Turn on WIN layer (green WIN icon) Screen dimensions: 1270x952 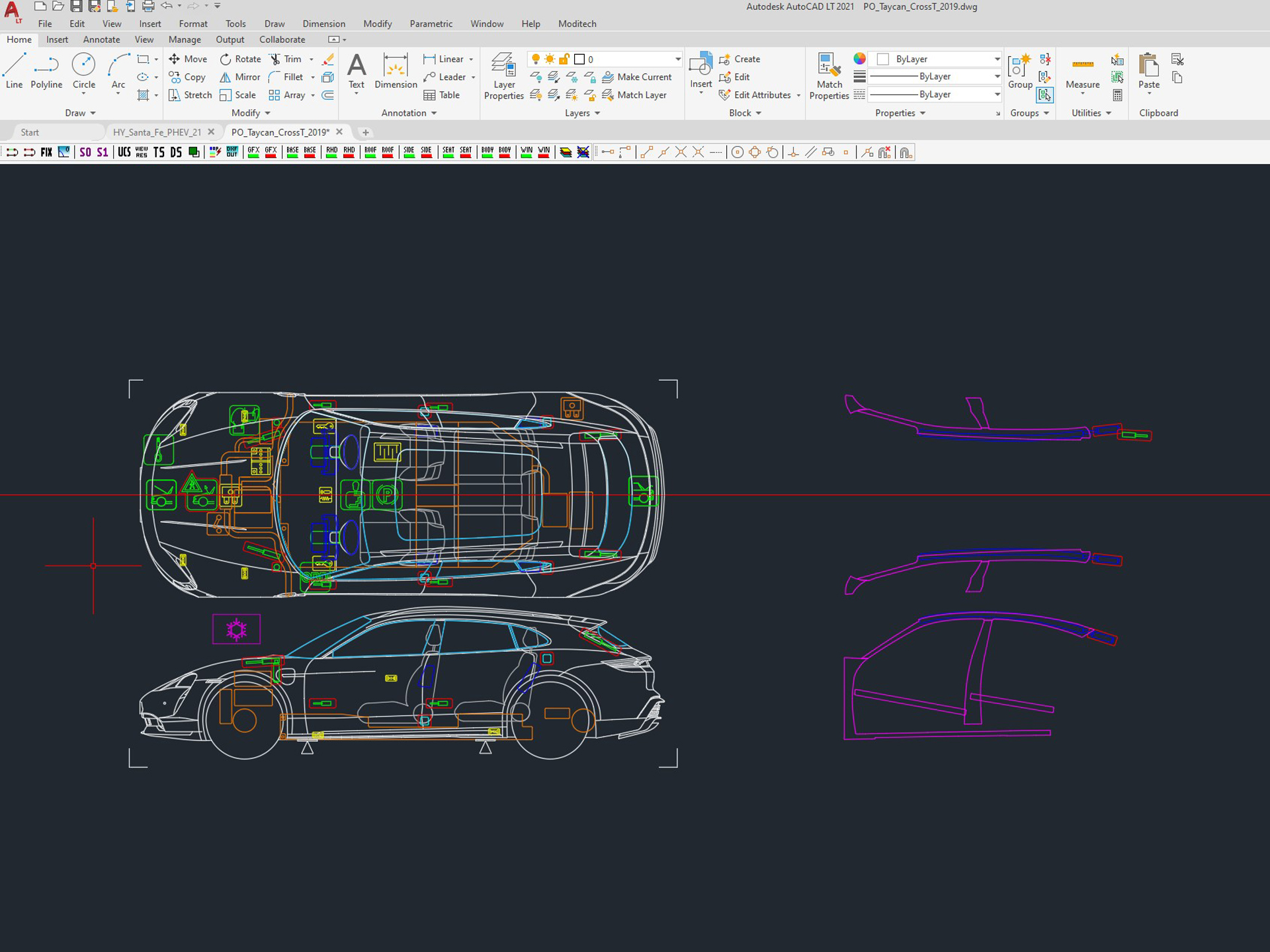tap(527, 153)
